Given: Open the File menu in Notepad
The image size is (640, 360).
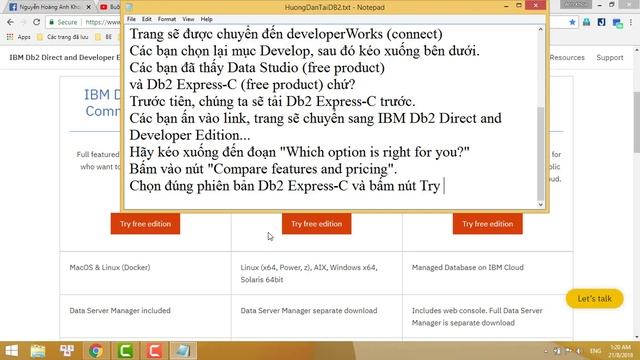Looking at the screenshot, I should coord(131,19).
